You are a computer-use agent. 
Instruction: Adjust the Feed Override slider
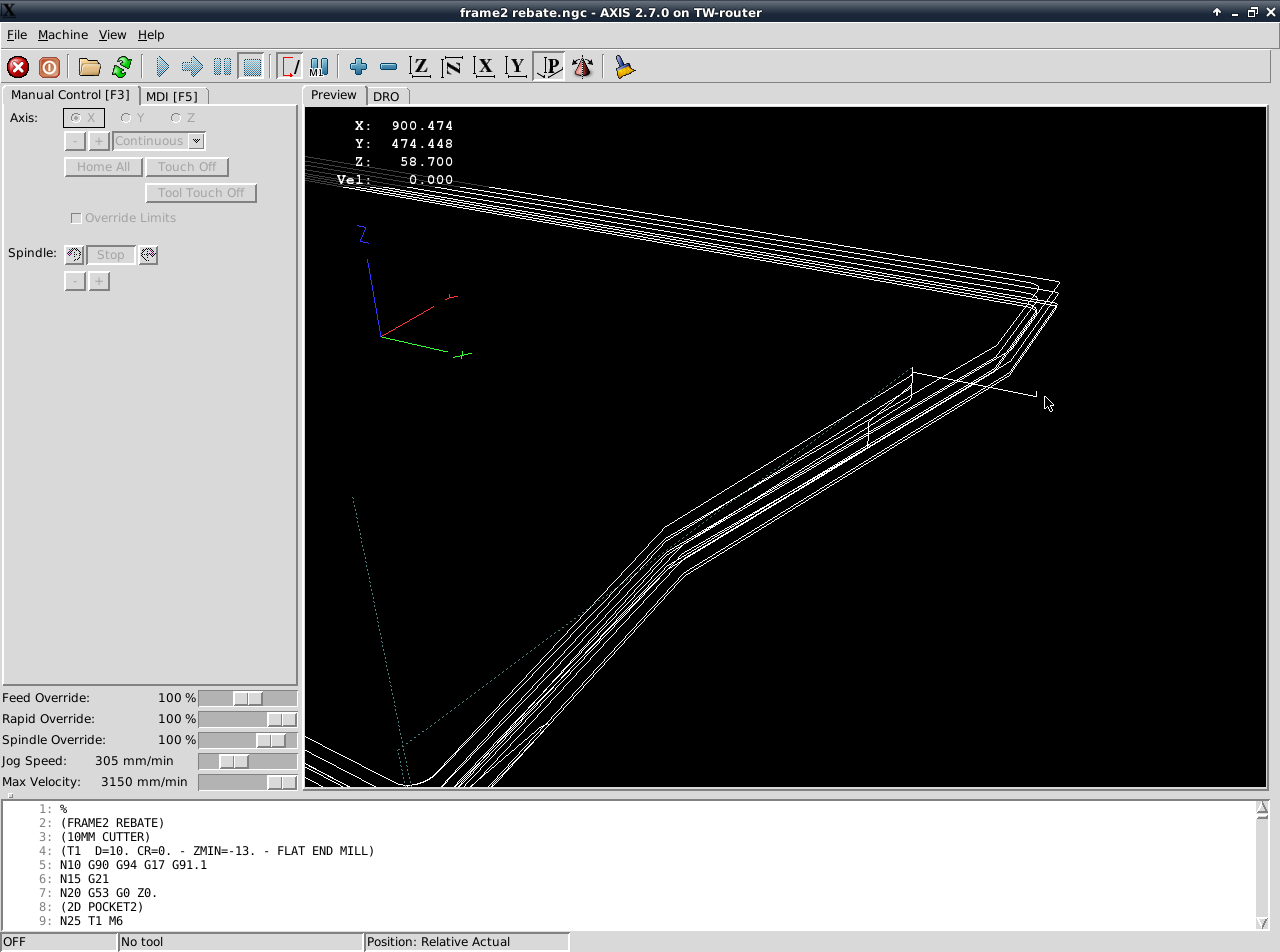[248, 698]
